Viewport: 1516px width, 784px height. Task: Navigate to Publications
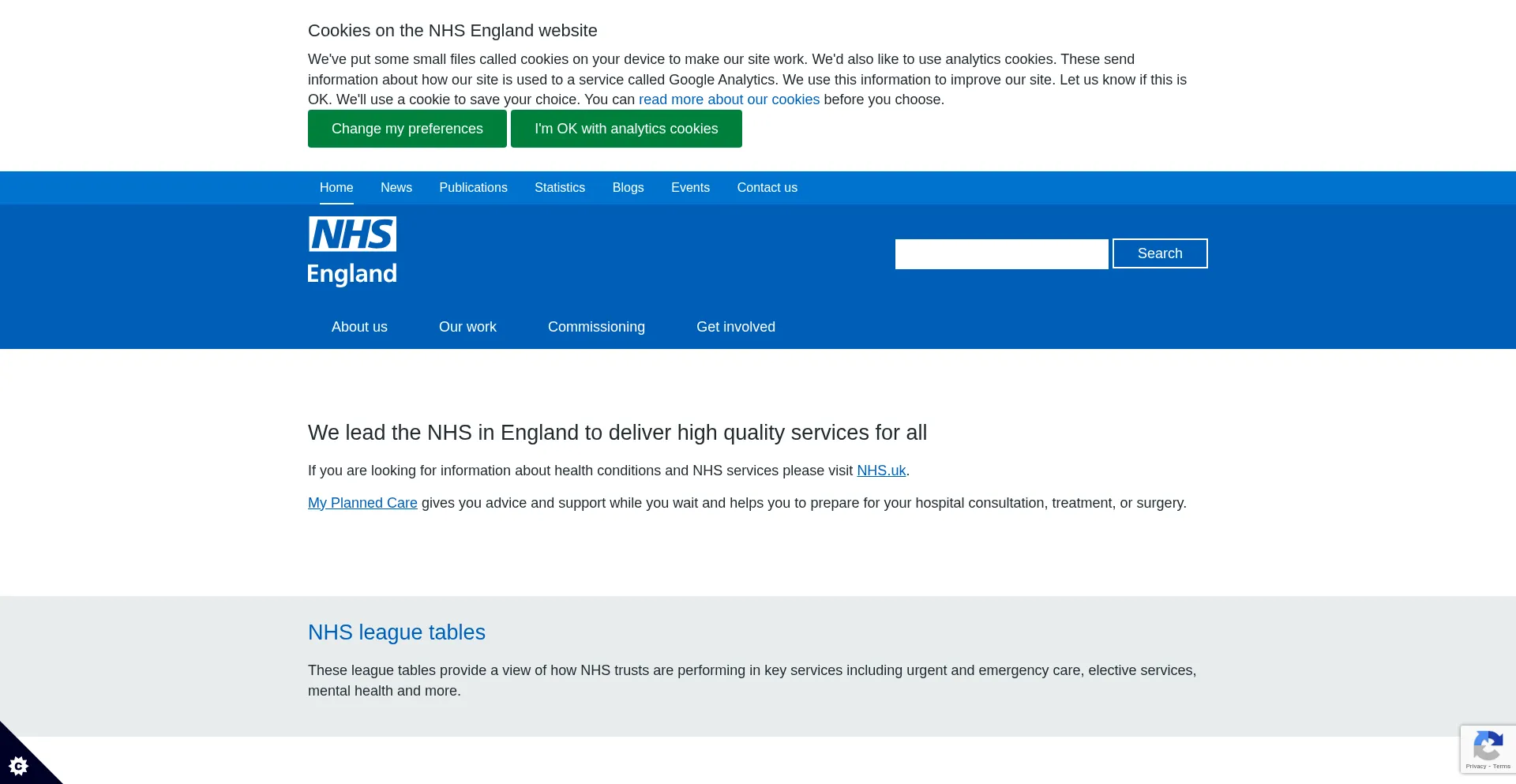[x=473, y=188]
